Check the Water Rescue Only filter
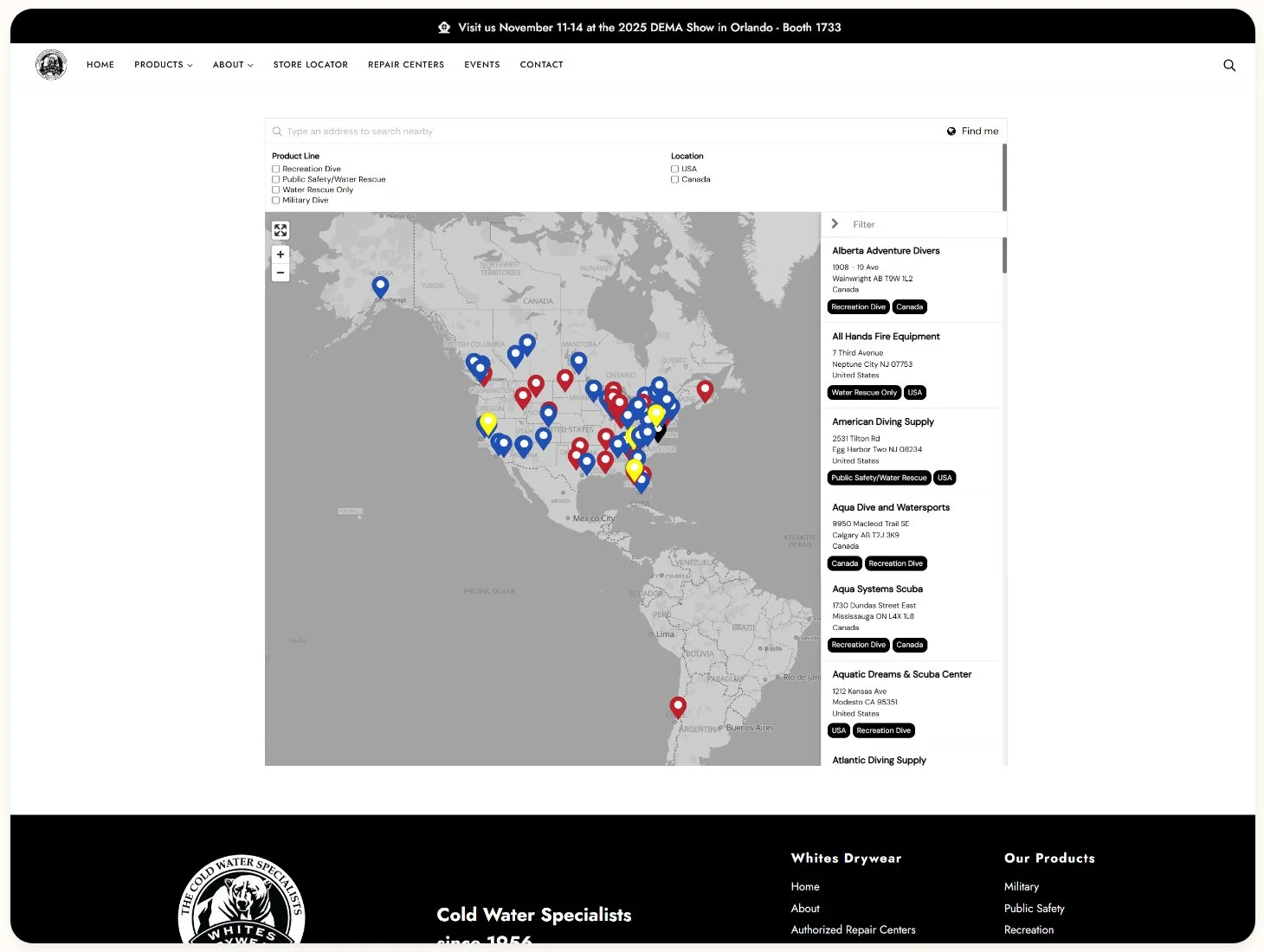Screen dimensions: 1264x952 click(276, 190)
